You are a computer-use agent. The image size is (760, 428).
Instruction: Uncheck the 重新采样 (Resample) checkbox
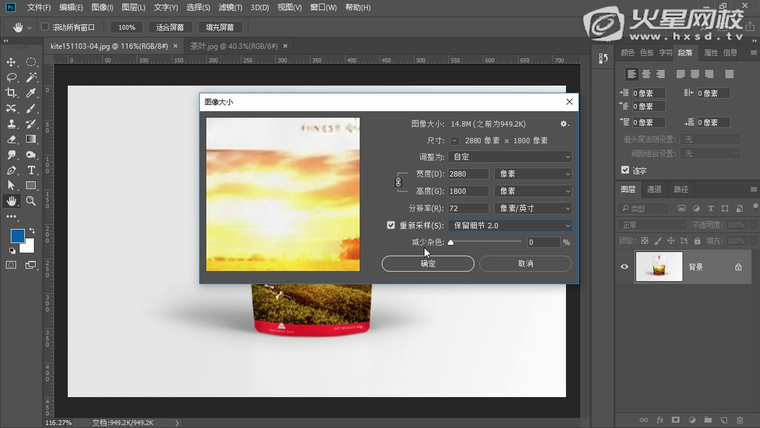click(x=391, y=226)
